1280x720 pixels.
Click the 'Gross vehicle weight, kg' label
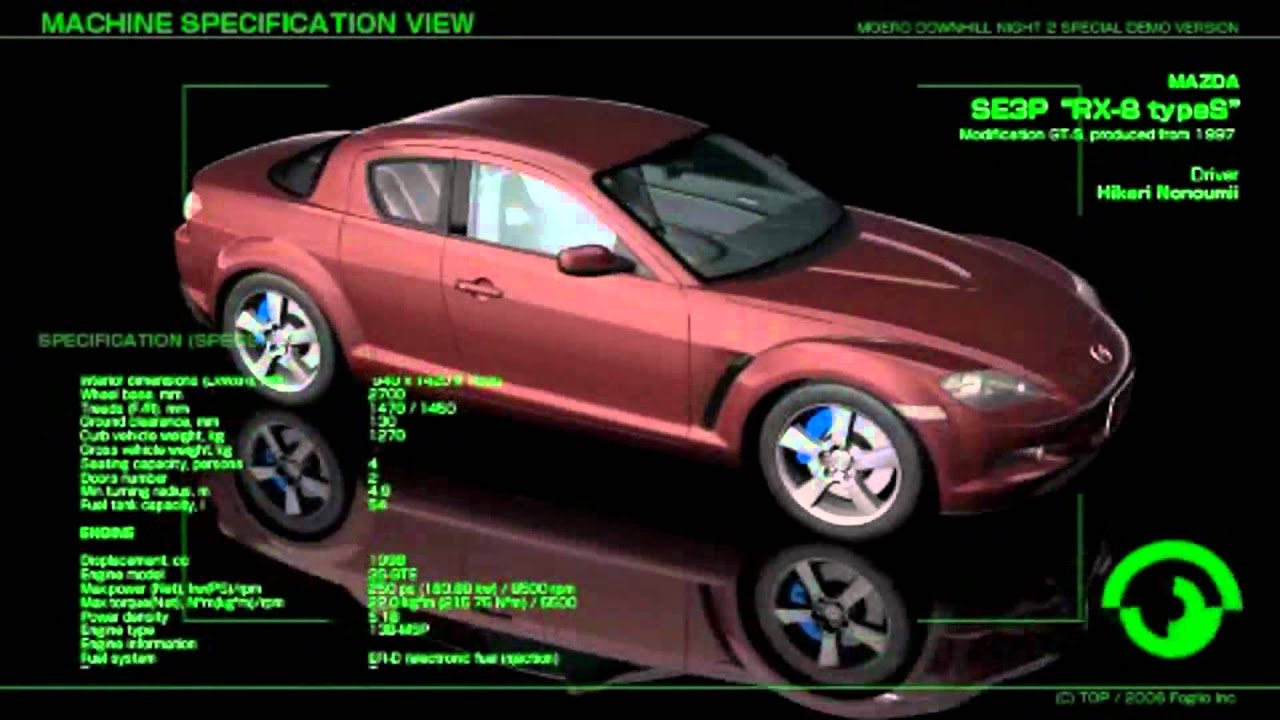click(x=156, y=450)
